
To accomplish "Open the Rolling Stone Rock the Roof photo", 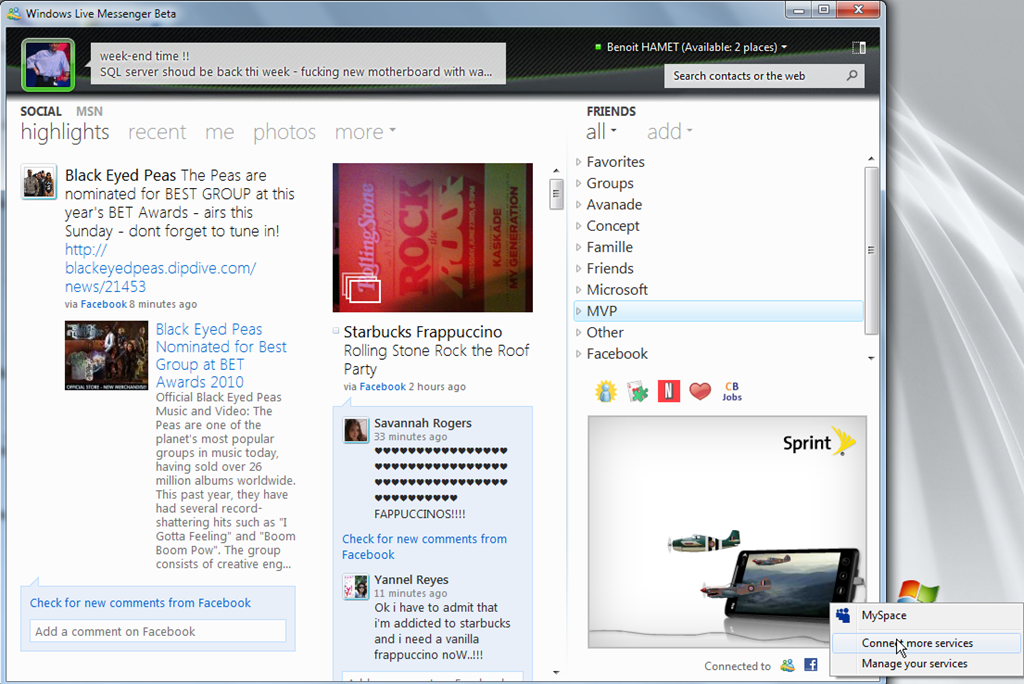I will click(432, 237).
